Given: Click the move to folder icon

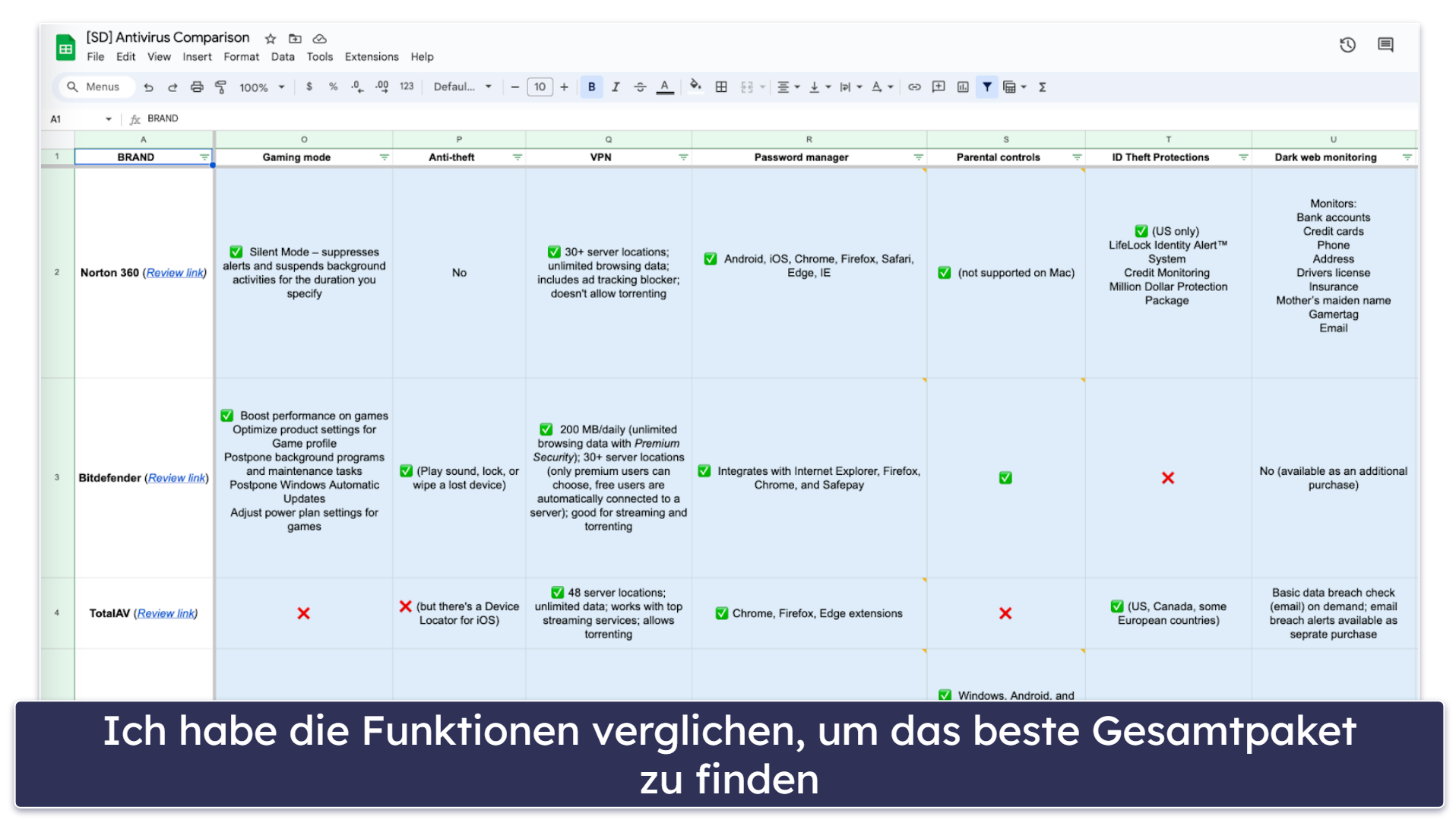Looking at the screenshot, I should [x=296, y=39].
